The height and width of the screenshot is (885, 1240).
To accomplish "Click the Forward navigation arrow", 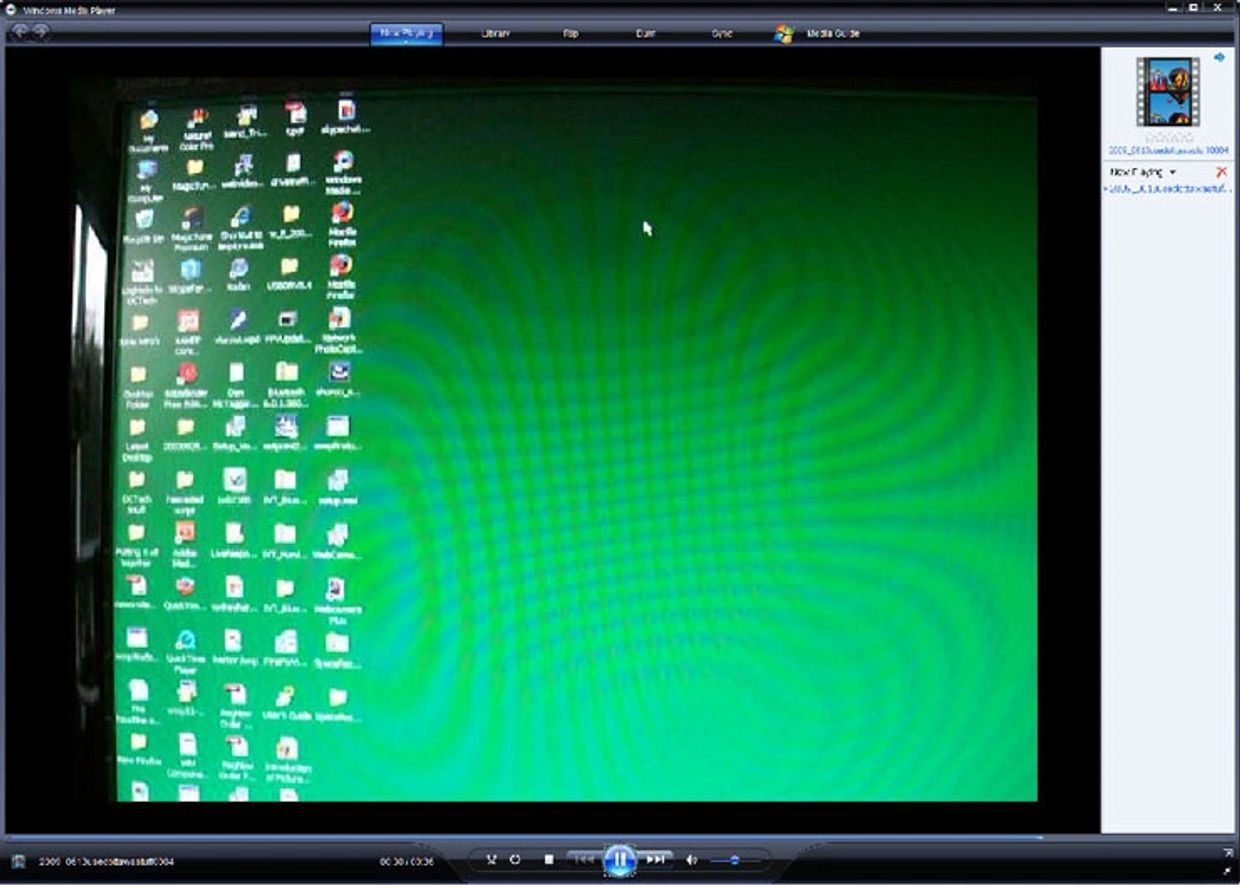I will click(41, 32).
